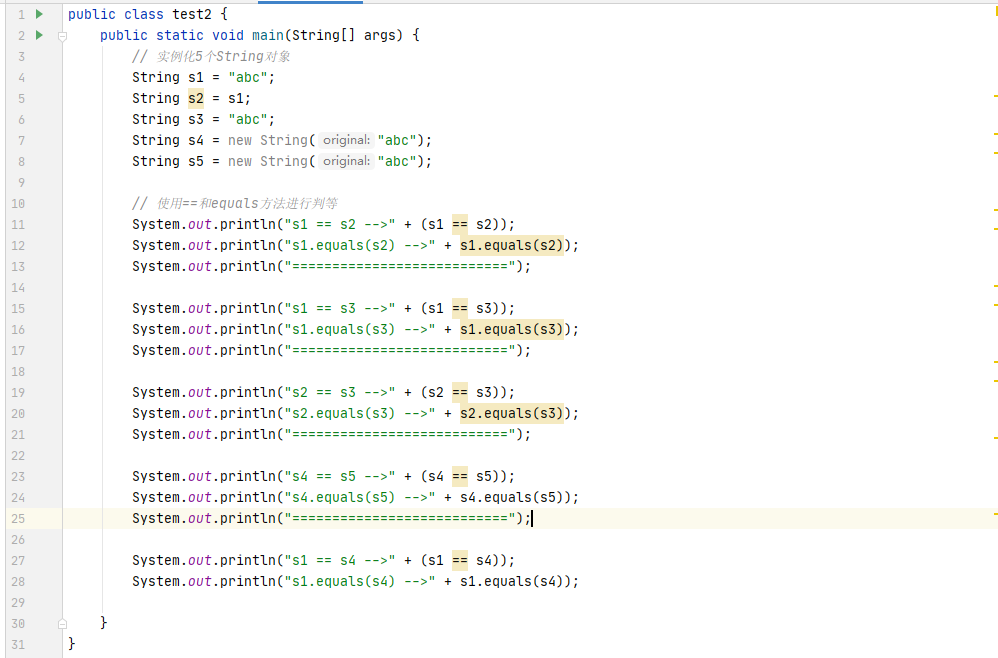
Task: Click 'new String' on the s5 line
Action: click(268, 161)
